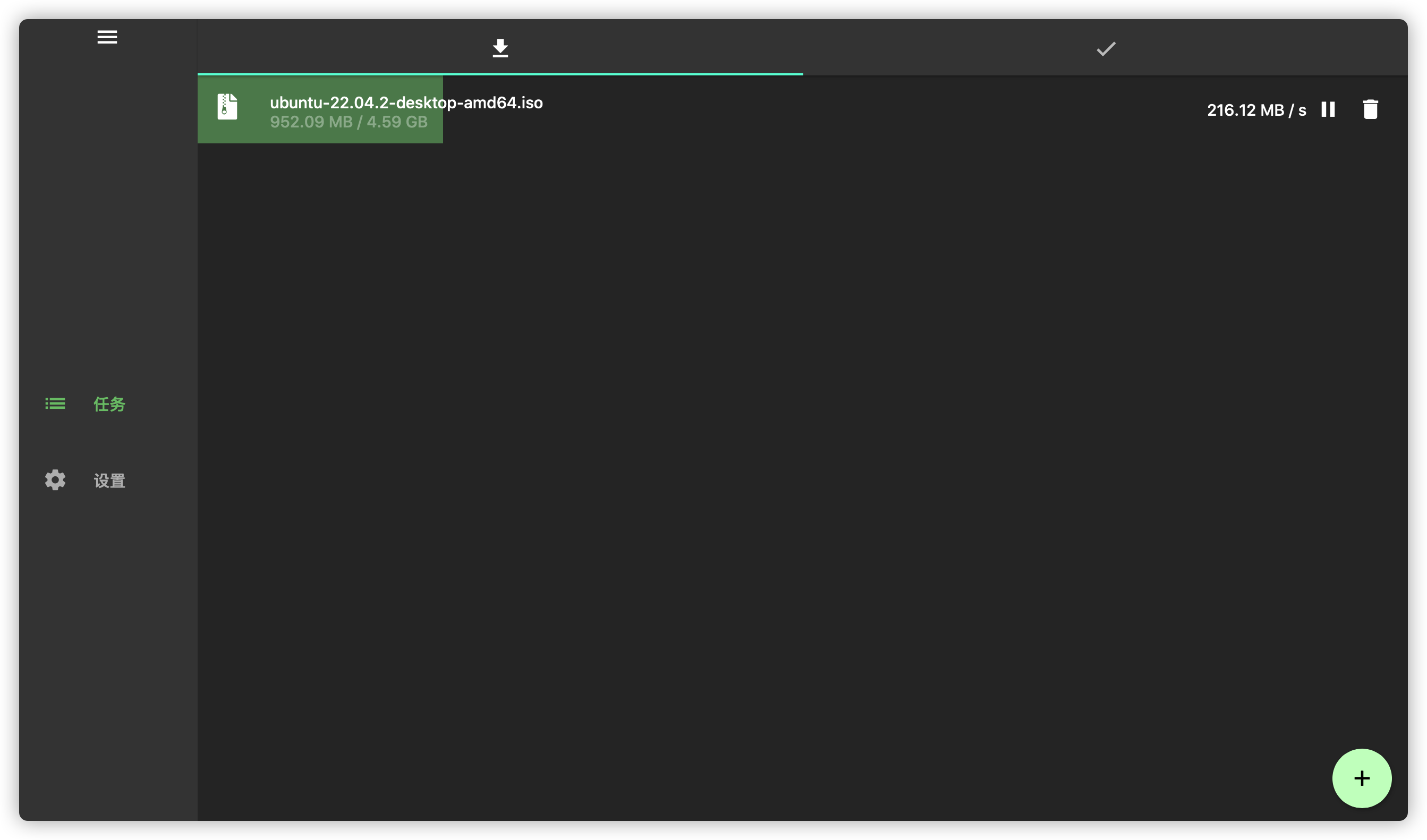The height and width of the screenshot is (840, 1427).
Task: Open the completed tasks checkmark tab
Action: (x=1106, y=49)
